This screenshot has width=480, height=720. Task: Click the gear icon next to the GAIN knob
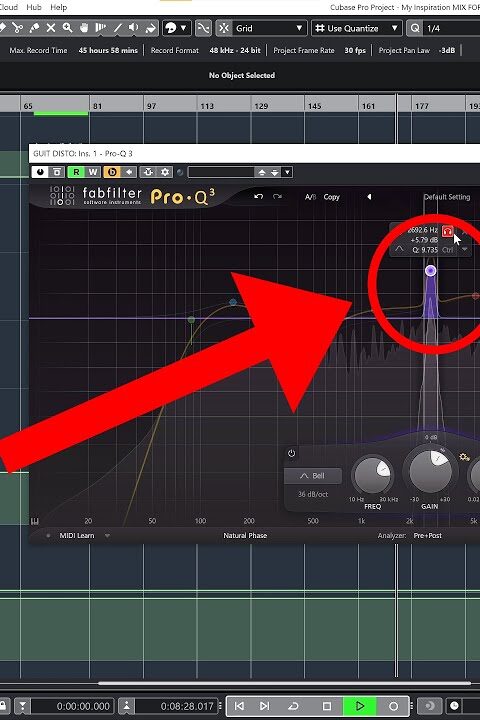[464, 457]
